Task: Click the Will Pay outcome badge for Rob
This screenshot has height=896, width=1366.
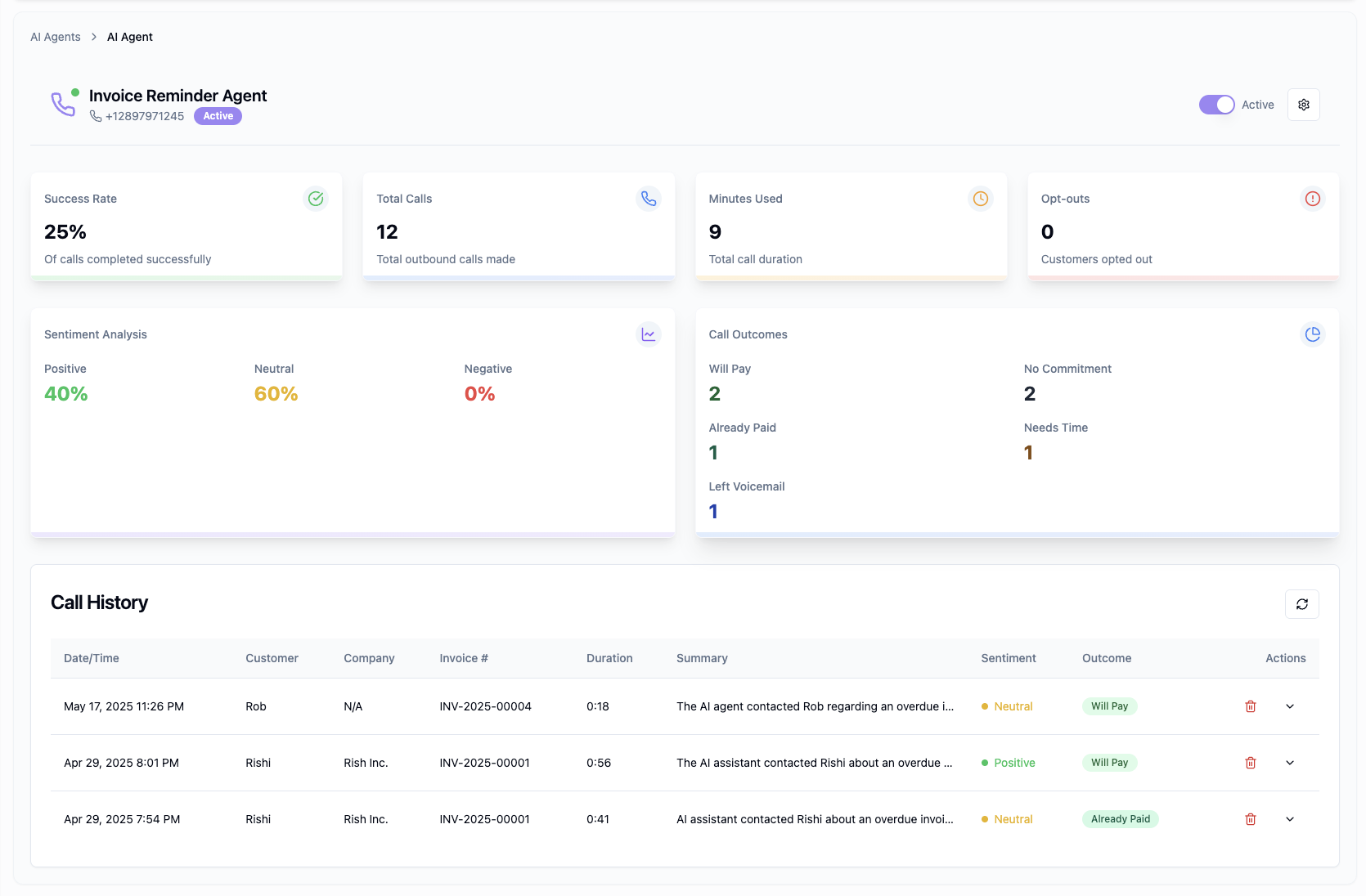Action: coord(1109,706)
